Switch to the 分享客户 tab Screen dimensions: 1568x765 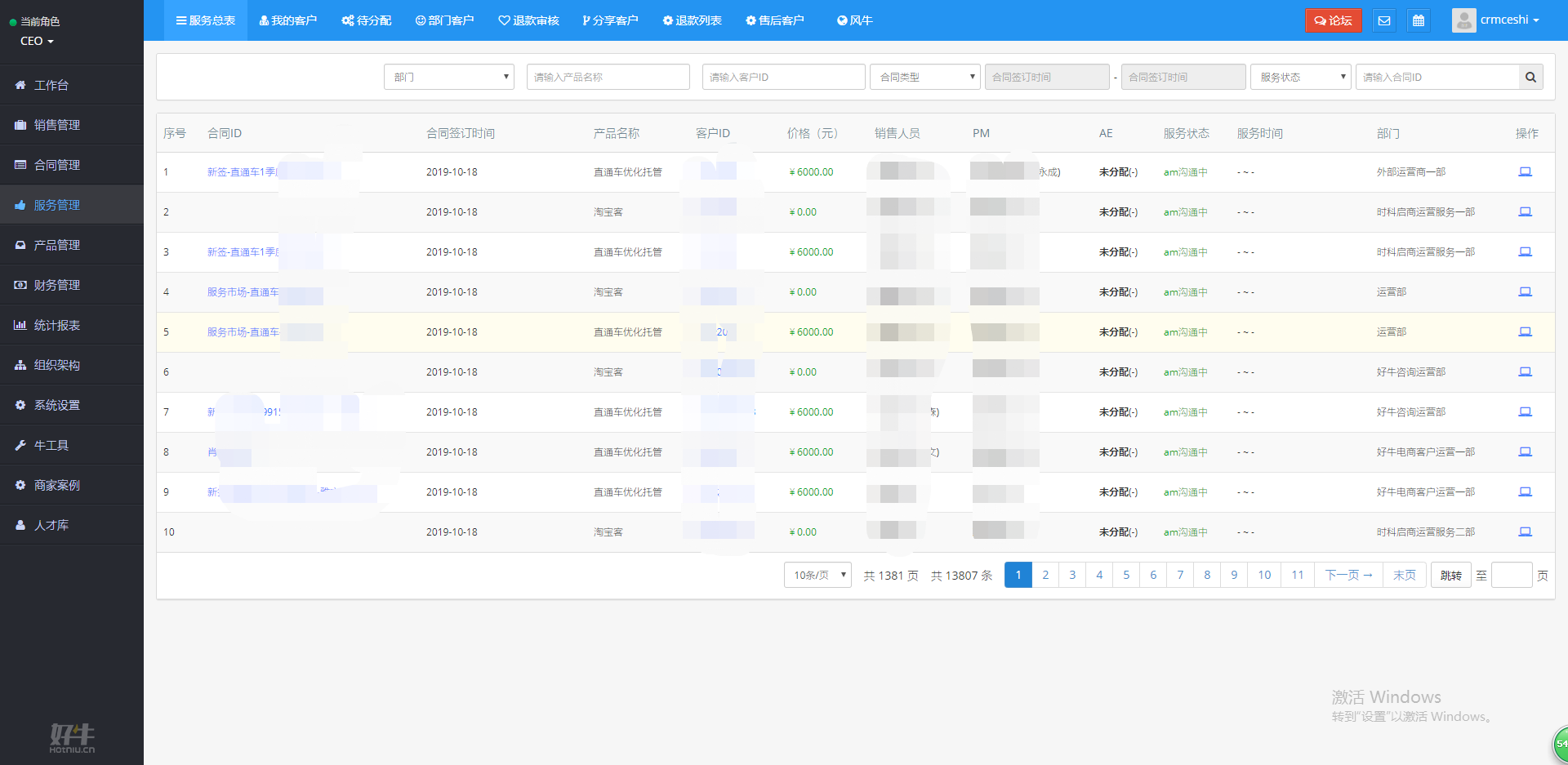coord(610,20)
